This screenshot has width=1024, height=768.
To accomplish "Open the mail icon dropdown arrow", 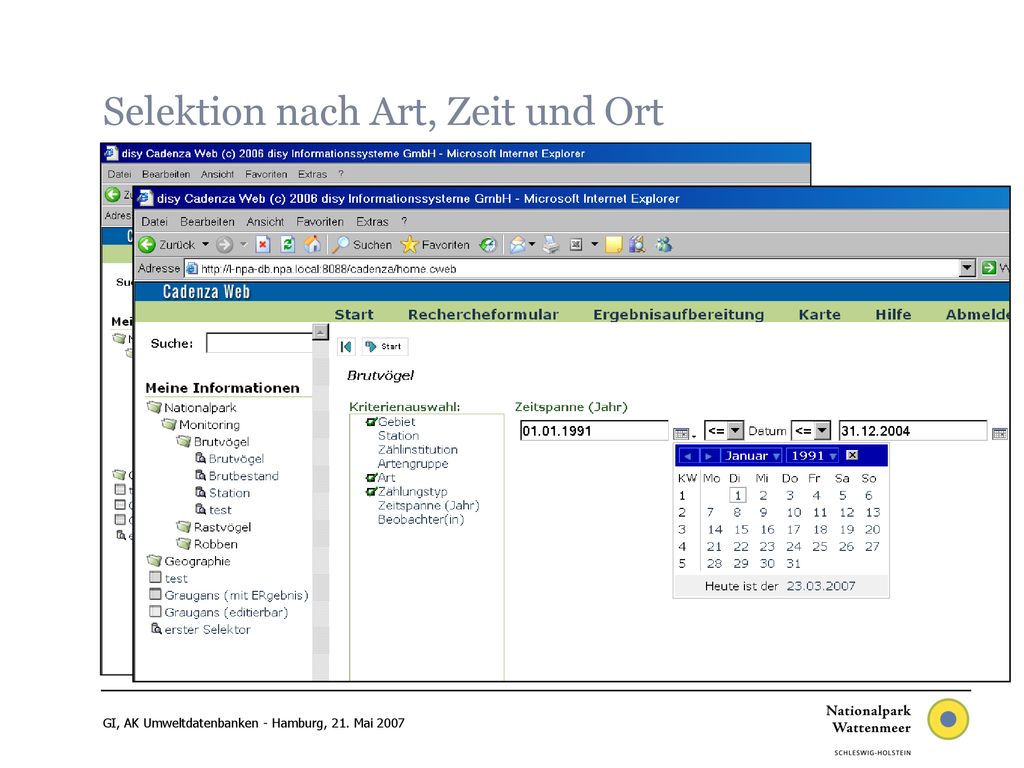I will tap(532, 245).
